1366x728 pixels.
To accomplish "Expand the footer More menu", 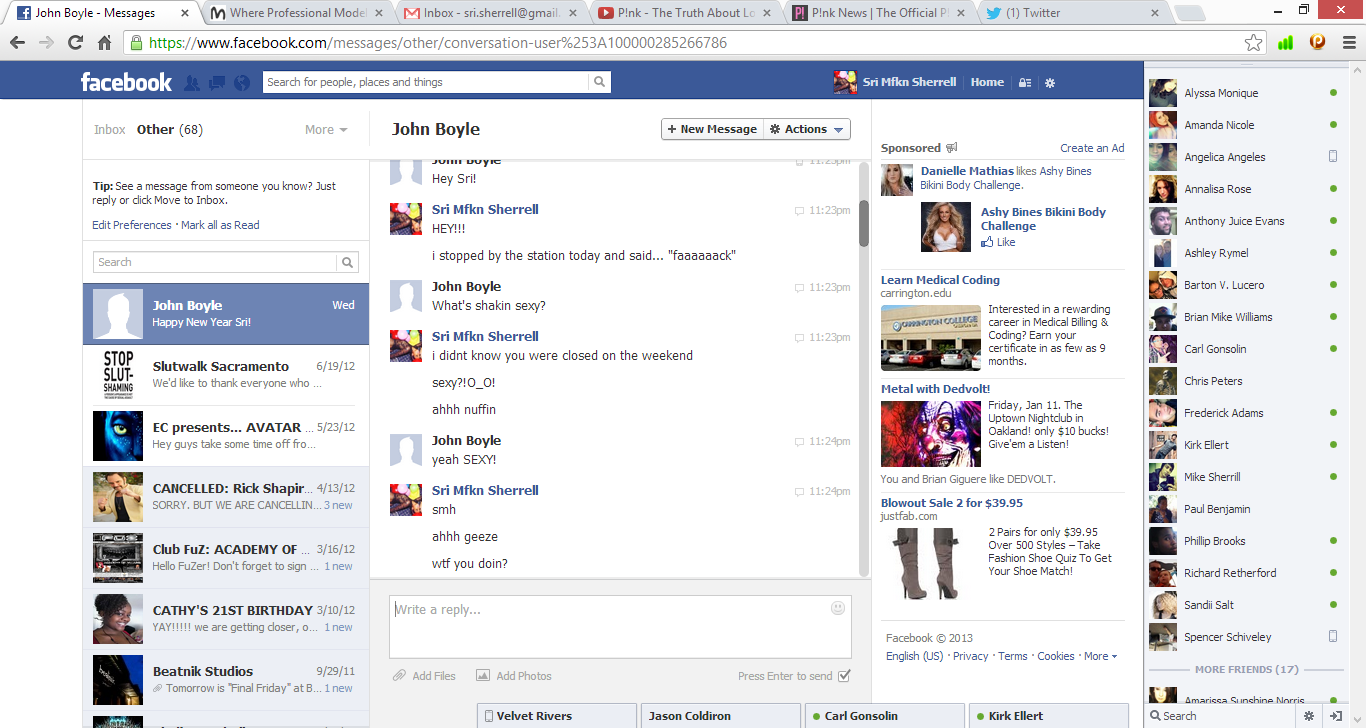I will tap(1100, 657).
